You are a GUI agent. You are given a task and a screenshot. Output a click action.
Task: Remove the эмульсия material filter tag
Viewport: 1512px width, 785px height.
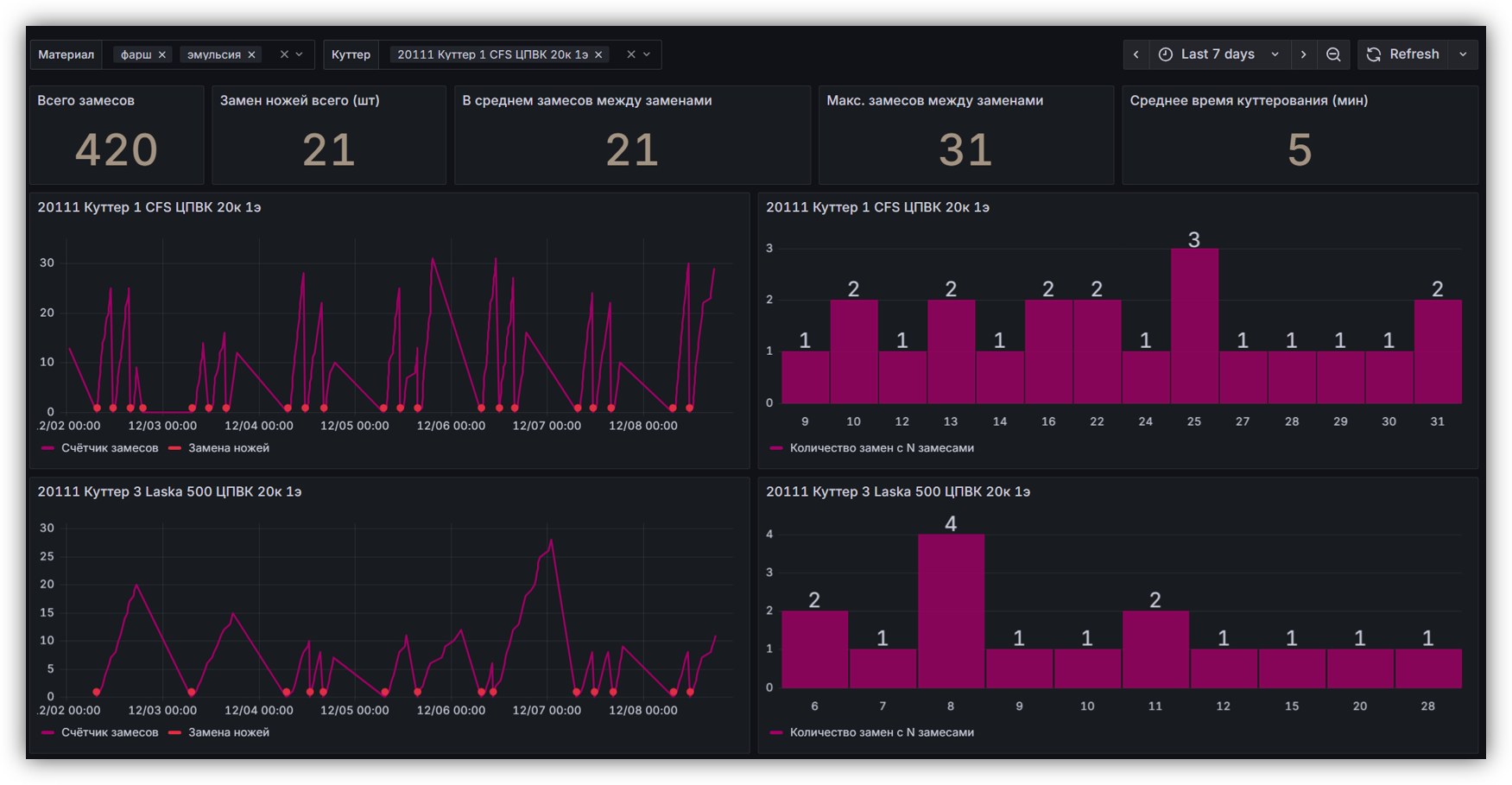point(251,54)
